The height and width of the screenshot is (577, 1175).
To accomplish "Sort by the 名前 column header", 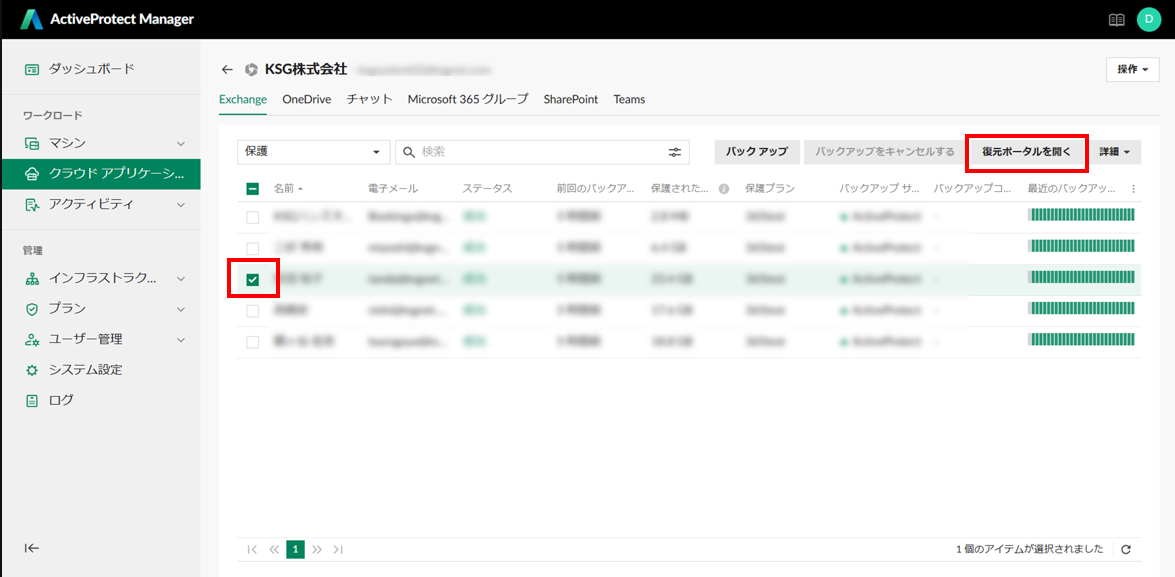I will click(289, 189).
